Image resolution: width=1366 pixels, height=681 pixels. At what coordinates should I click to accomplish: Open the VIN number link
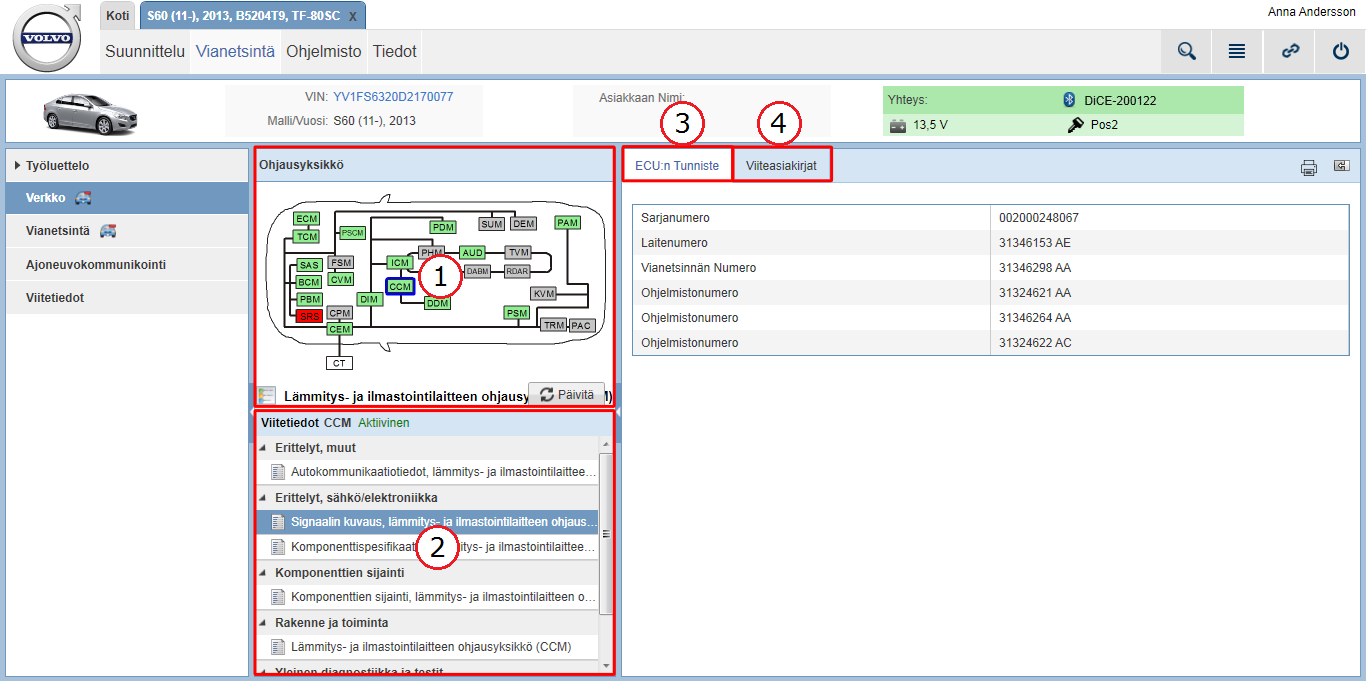(x=393, y=97)
